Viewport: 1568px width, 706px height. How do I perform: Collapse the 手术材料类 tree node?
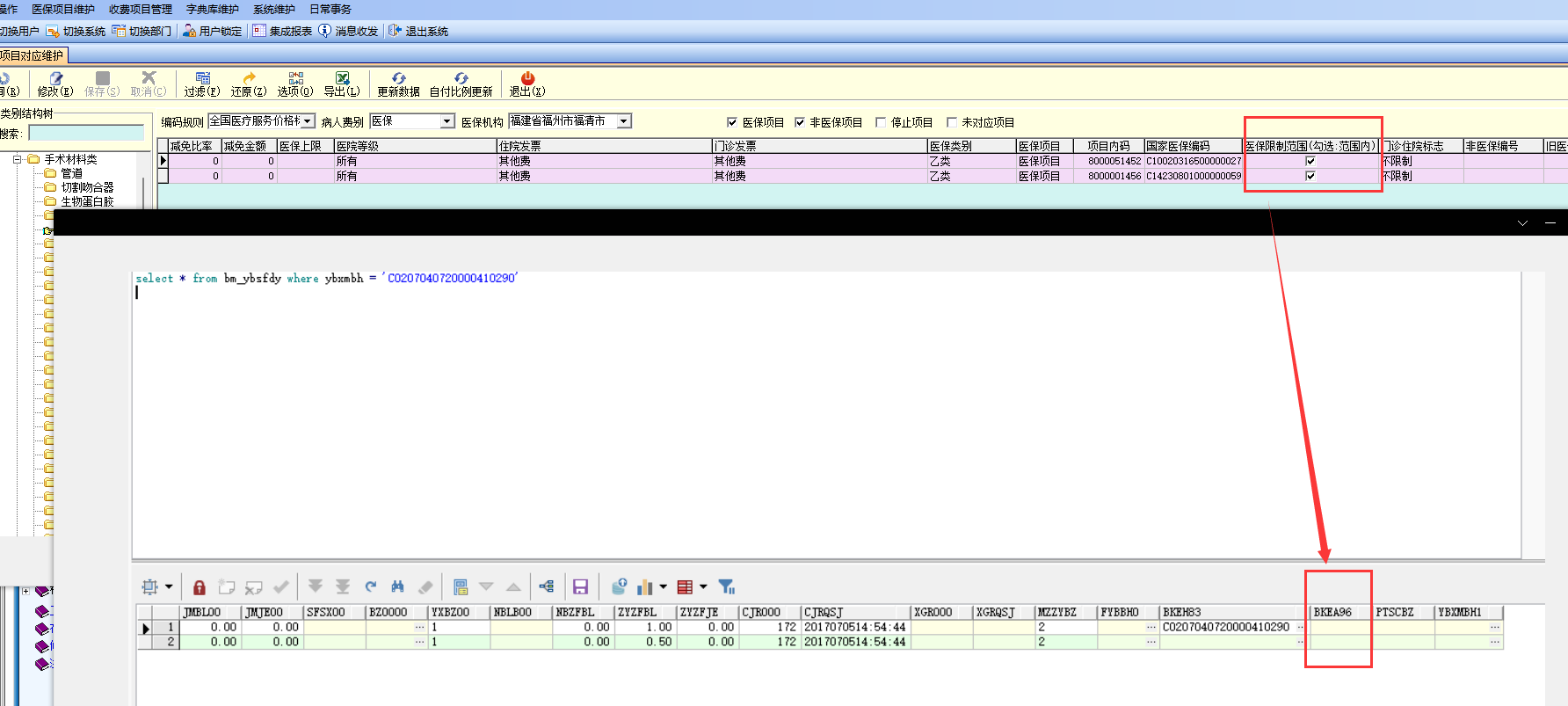point(17,159)
